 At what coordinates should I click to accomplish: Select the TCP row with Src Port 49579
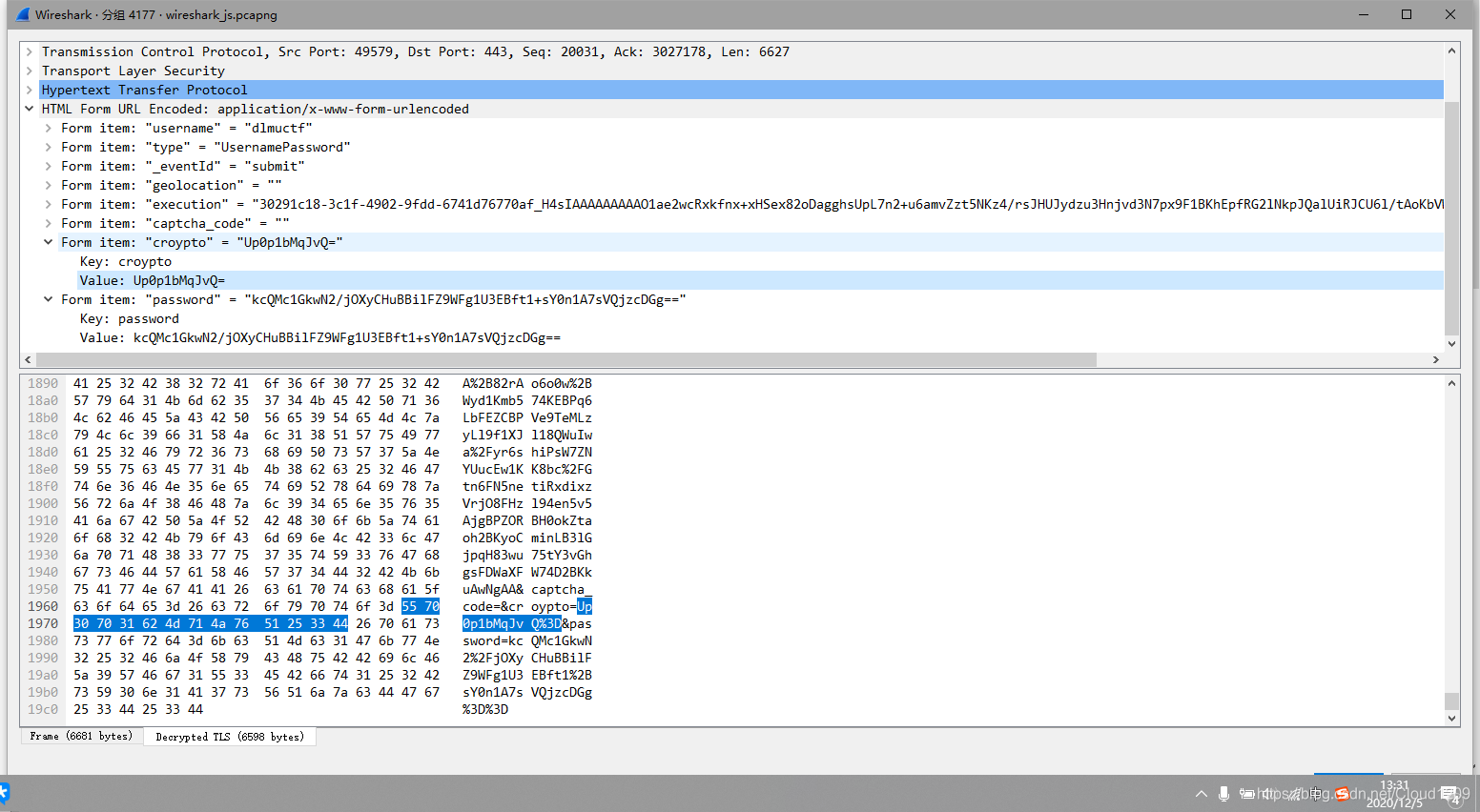click(x=416, y=51)
